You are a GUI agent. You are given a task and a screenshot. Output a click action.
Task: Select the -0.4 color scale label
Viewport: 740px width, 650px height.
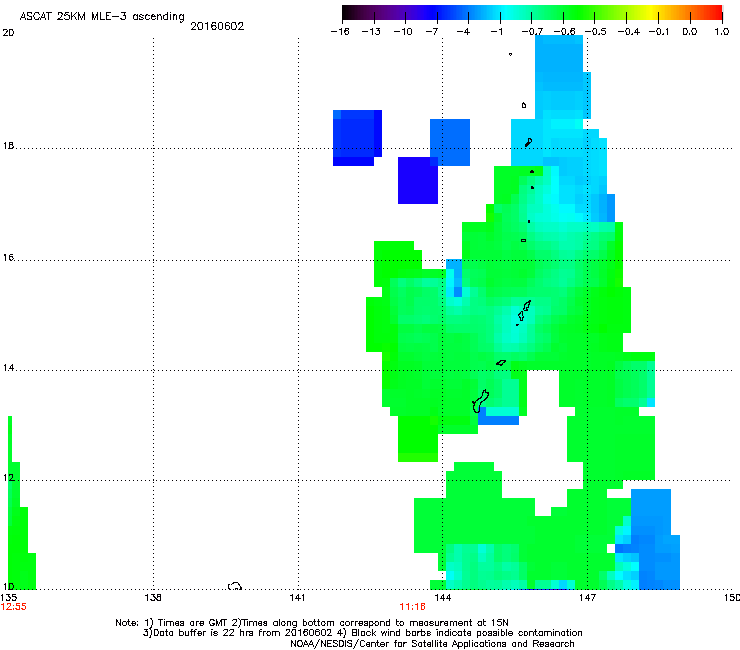[x=629, y=32]
